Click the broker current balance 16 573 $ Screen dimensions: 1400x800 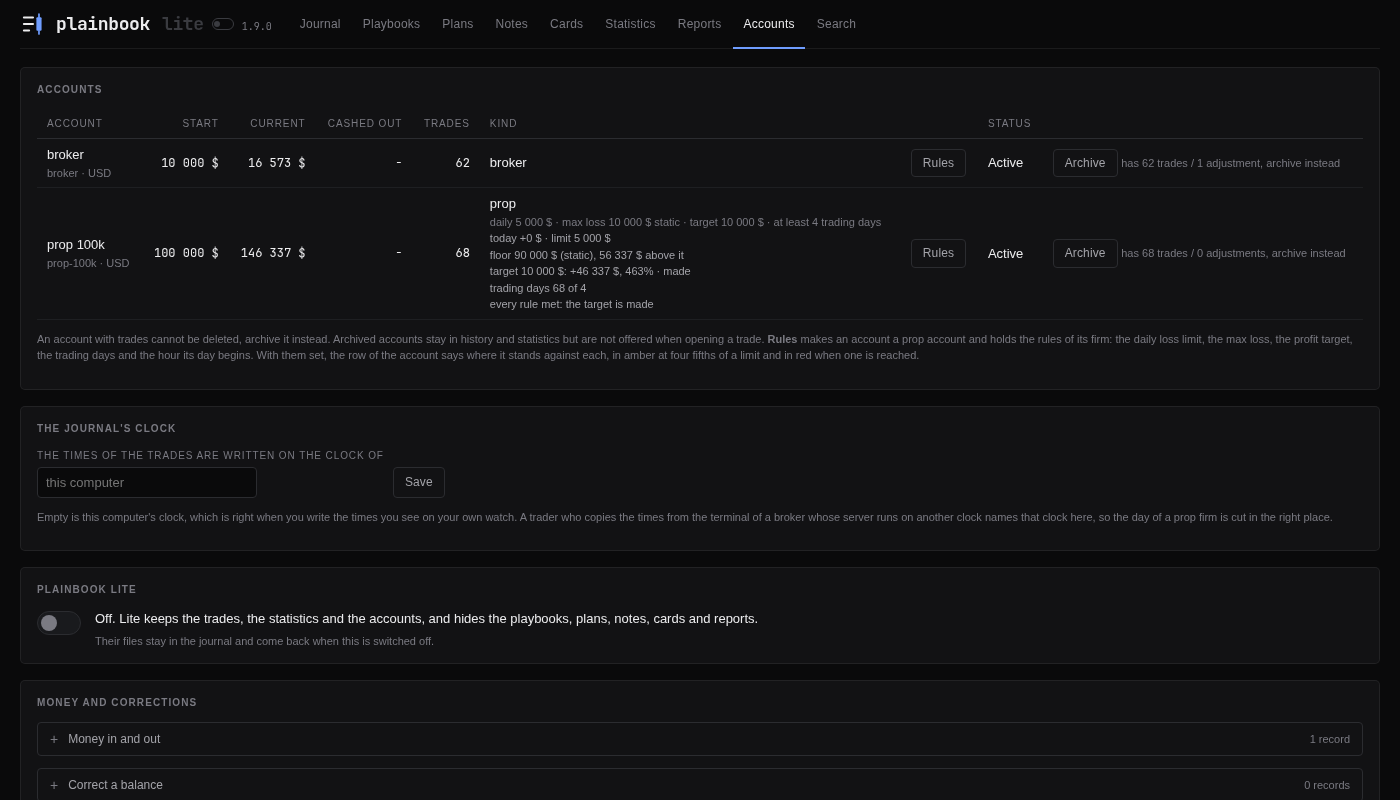coord(276,163)
